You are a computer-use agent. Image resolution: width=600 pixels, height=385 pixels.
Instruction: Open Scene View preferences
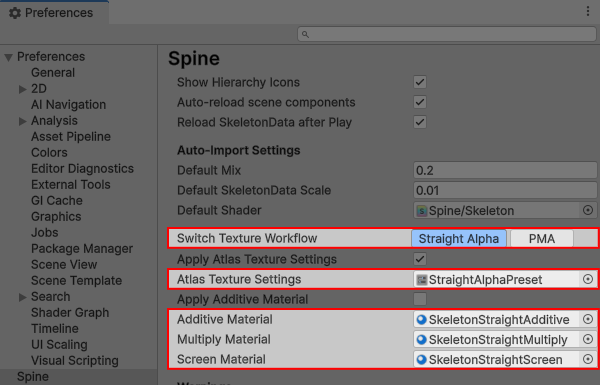64,264
